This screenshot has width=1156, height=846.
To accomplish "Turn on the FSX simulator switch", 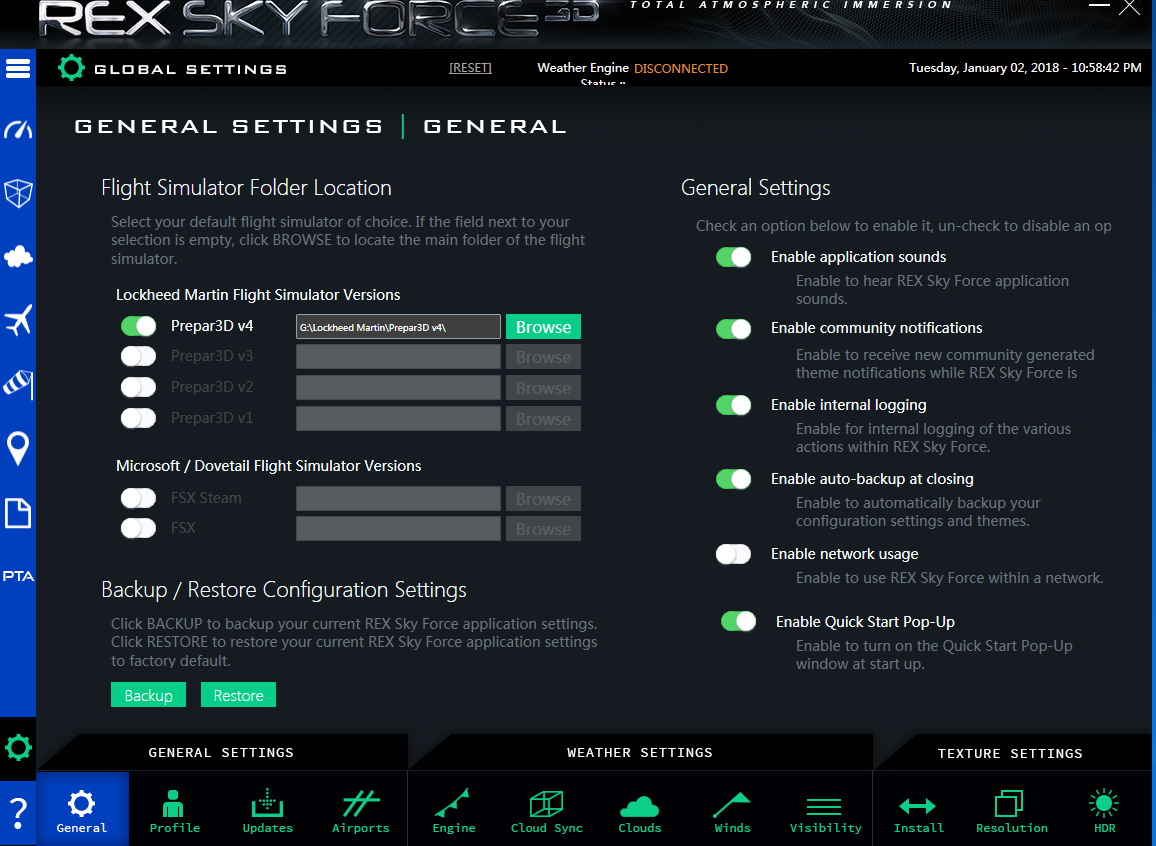I will pyautogui.click(x=139, y=528).
